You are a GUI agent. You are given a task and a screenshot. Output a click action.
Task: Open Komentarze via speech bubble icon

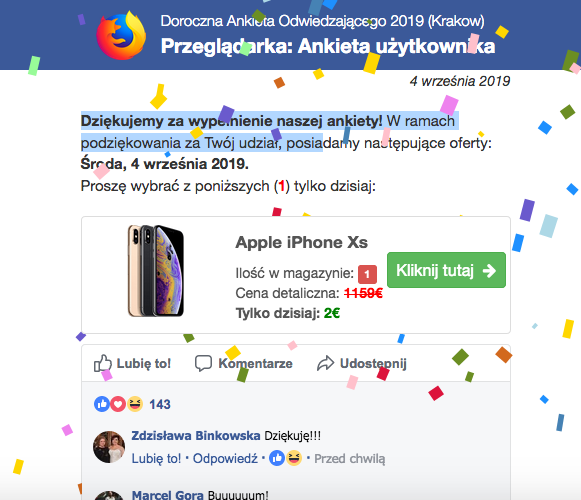203,363
